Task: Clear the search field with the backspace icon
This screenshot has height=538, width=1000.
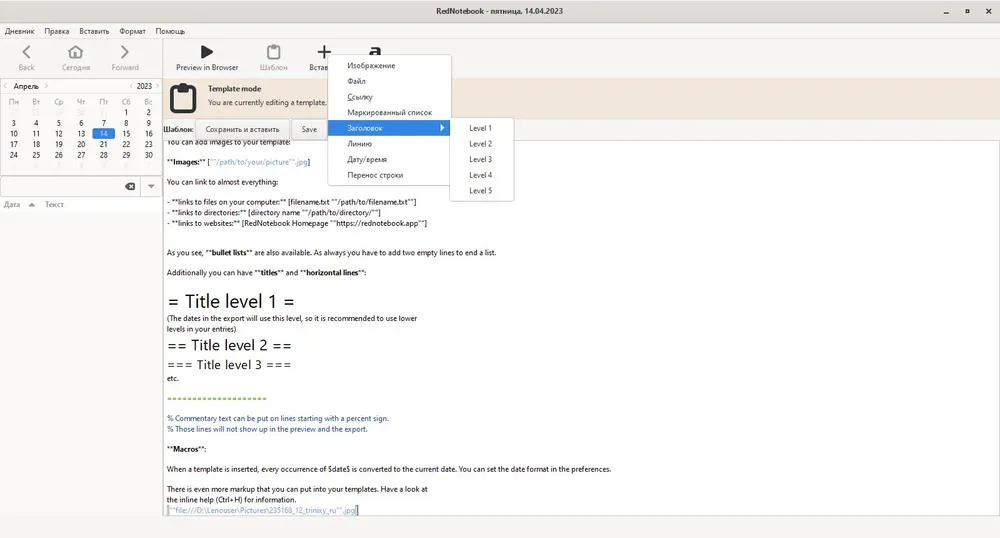Action: coord(130,186)
